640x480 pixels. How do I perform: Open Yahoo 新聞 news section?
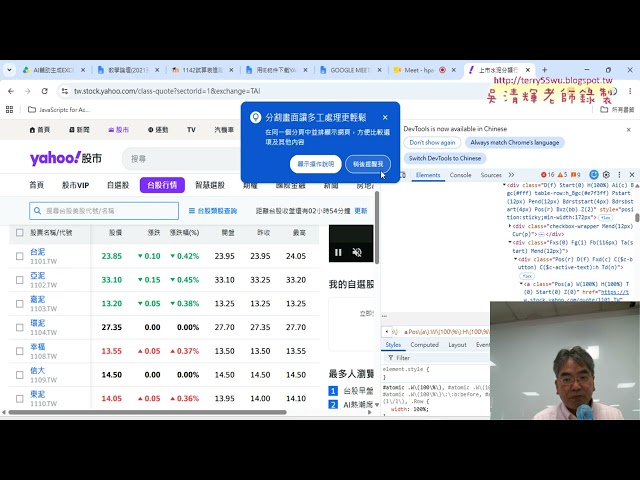coord(79,130)
